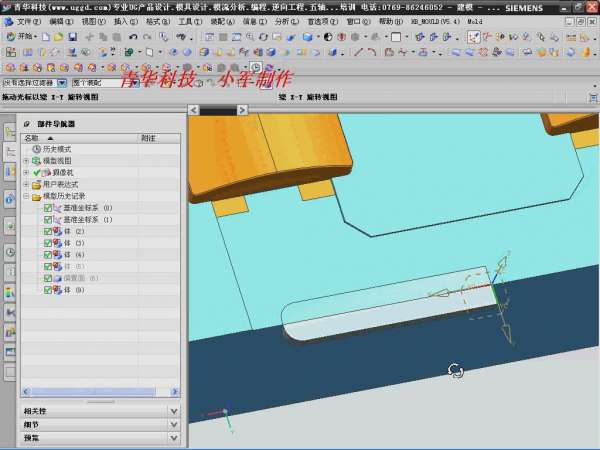This screenshot has height=450, width=600.
Task: Toggle checkbox for 体 (2) feature
Action: [x=47, y=231]
